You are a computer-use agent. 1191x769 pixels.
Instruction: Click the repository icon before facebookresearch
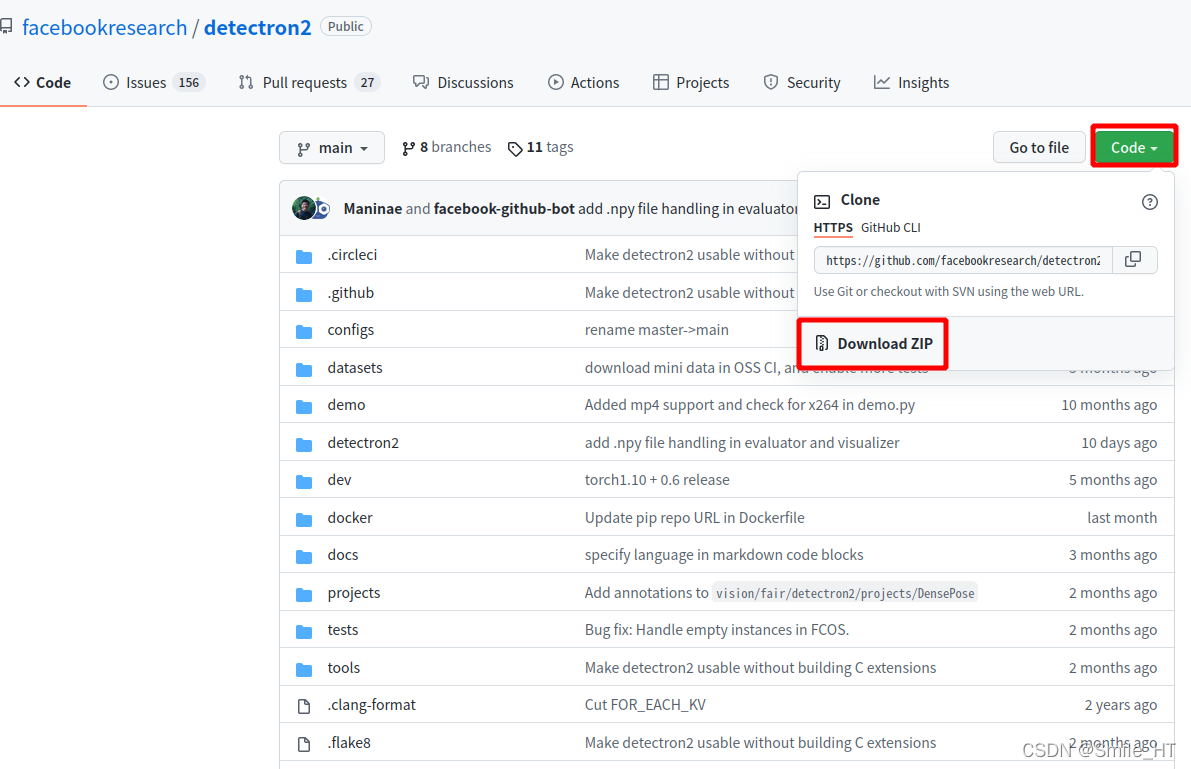pos(6,27)
